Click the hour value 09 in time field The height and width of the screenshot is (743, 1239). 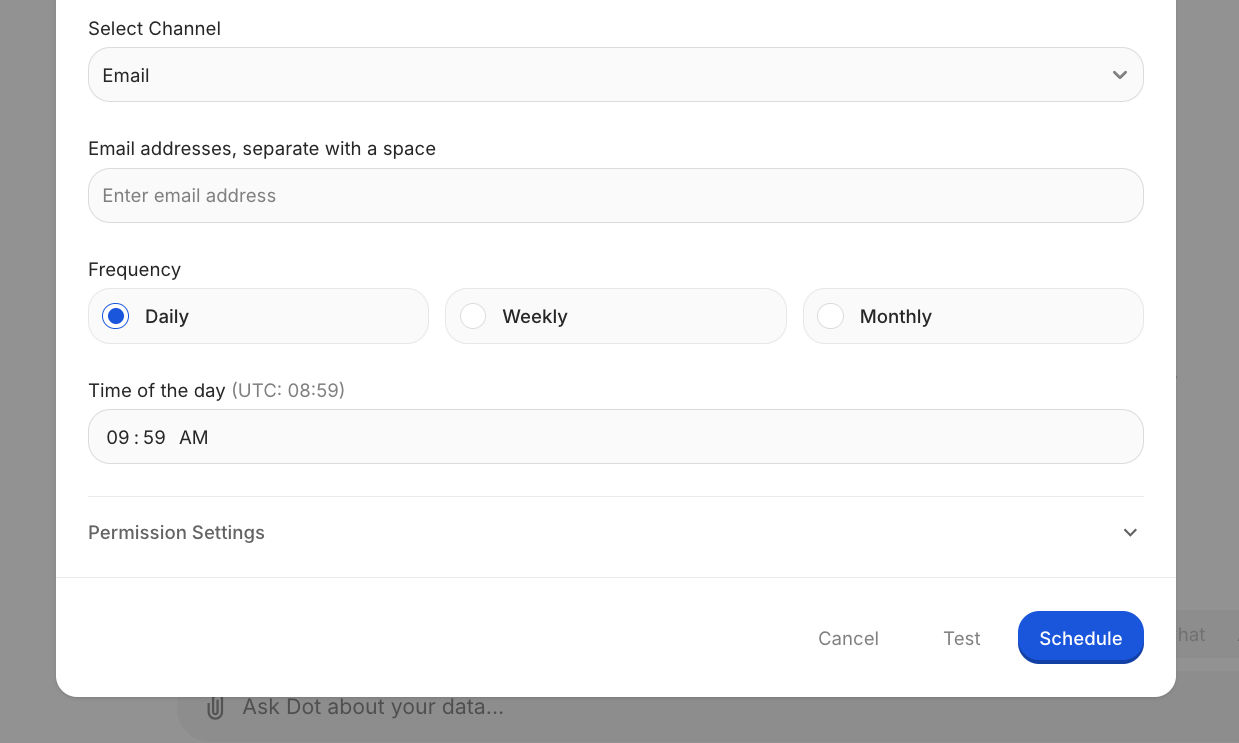coord(118,437)
